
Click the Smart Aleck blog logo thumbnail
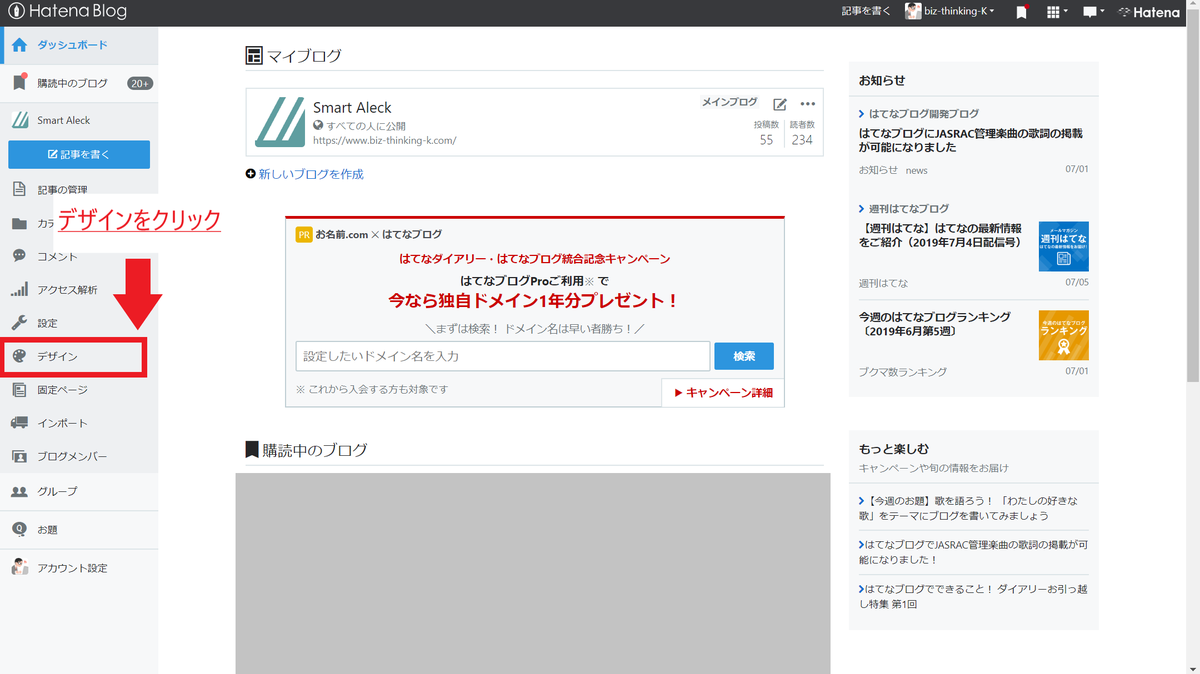click(x=280, y=121)
